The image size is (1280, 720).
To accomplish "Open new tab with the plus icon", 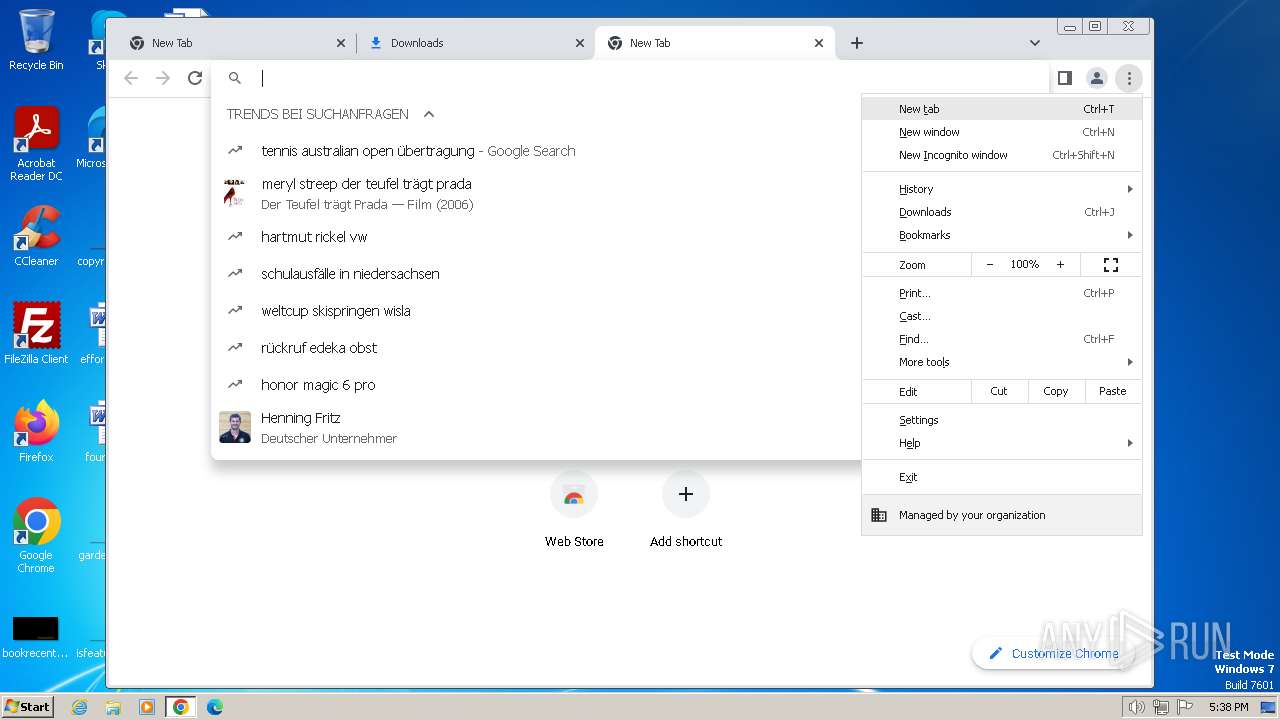I will pos(857,43).
